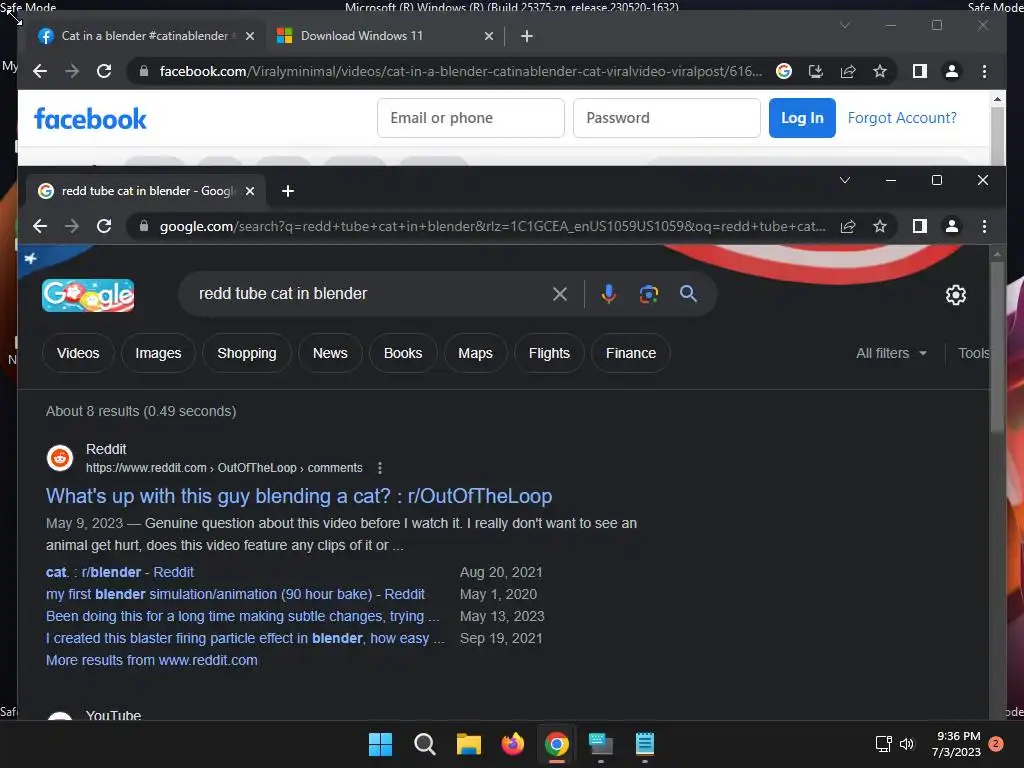Filter results by Flights
Image resolution: width=1024 pixels, height=768 pixels.
tap(549, 353)
